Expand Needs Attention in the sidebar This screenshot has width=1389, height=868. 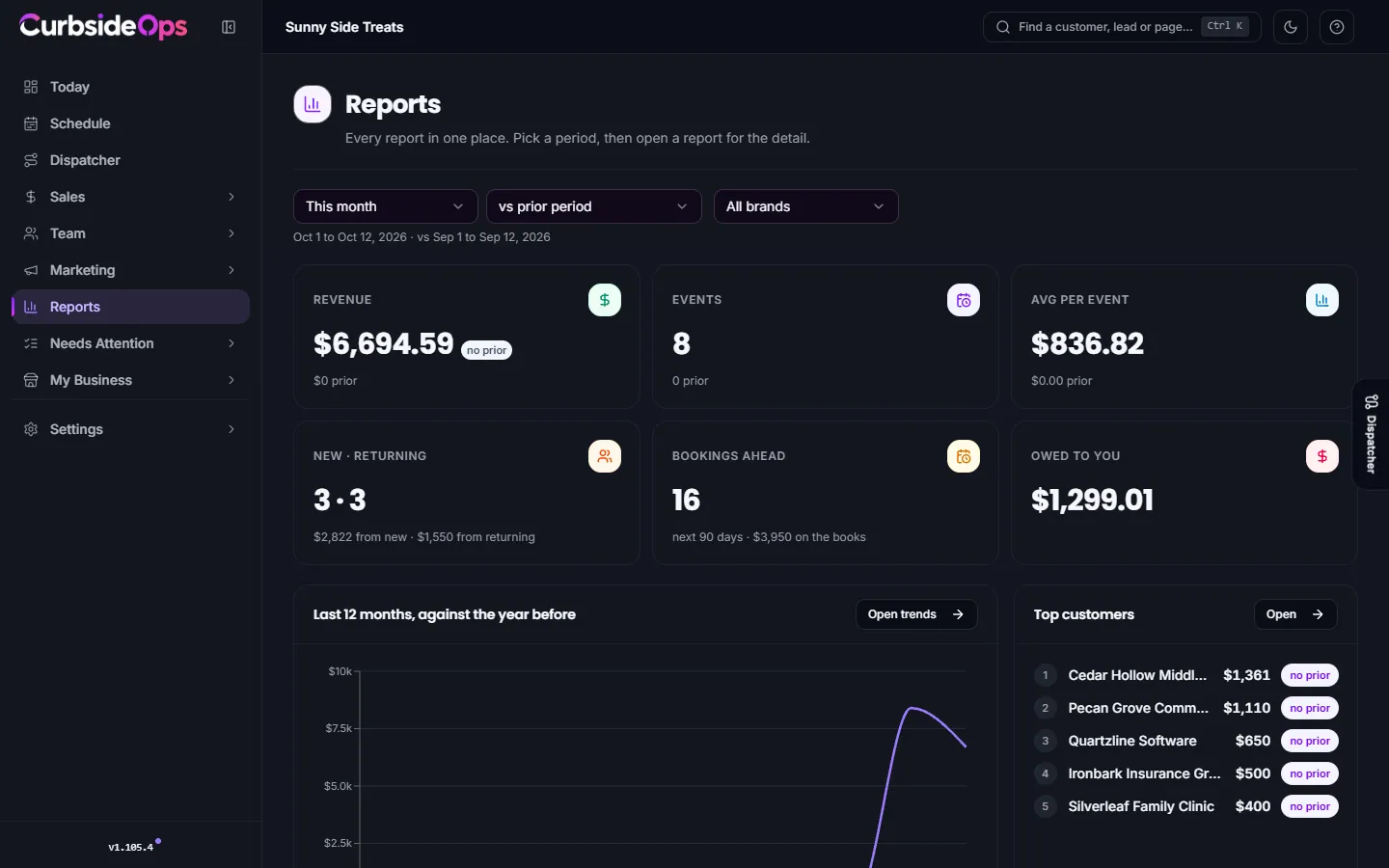130,343
